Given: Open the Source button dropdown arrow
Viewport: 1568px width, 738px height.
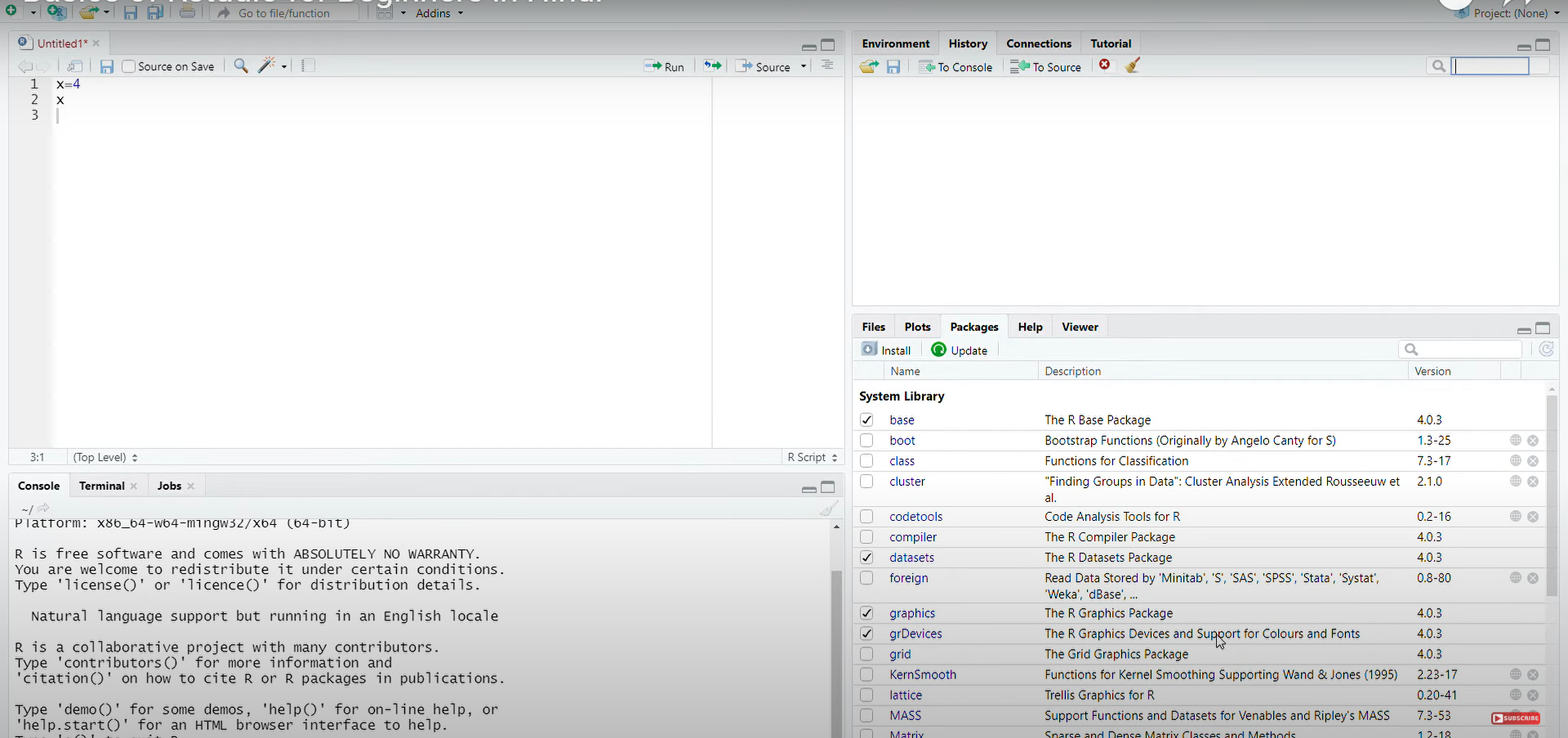Looking at the screenshot, I should [x=803, y=66].
